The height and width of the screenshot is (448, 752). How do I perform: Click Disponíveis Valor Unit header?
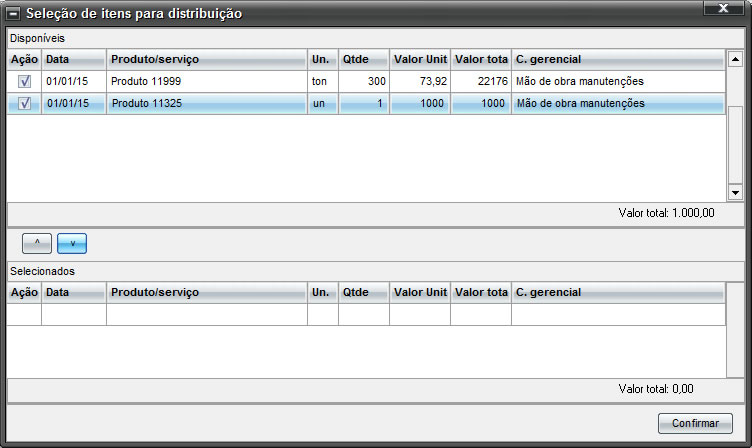[420, 59]
